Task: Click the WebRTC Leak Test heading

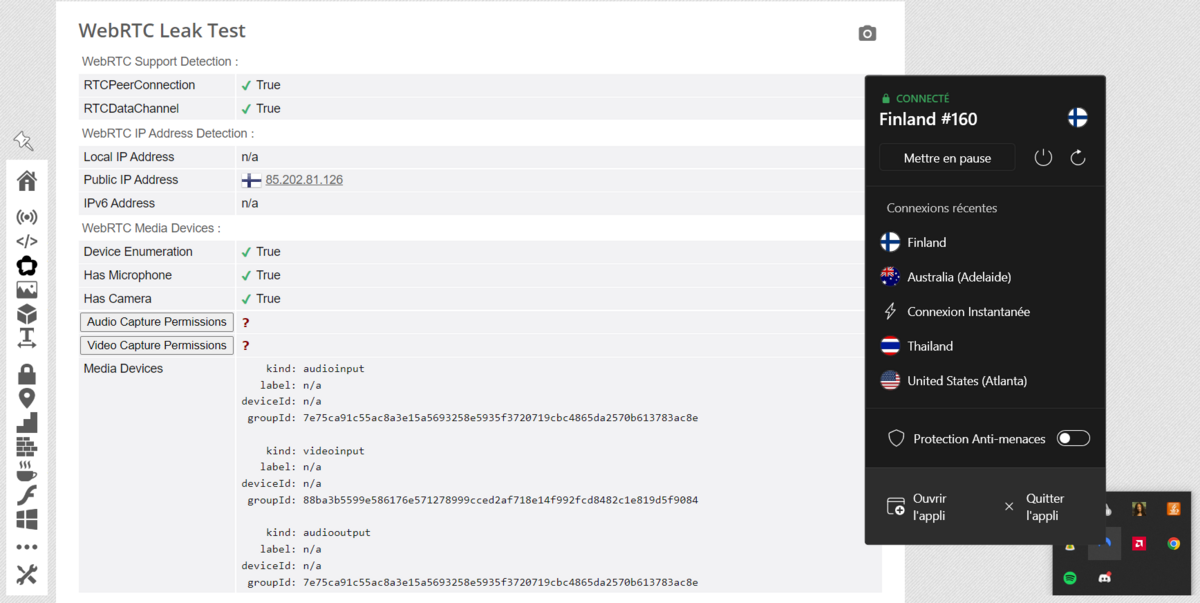Action: pyautogui.click(x=162, y=31)
